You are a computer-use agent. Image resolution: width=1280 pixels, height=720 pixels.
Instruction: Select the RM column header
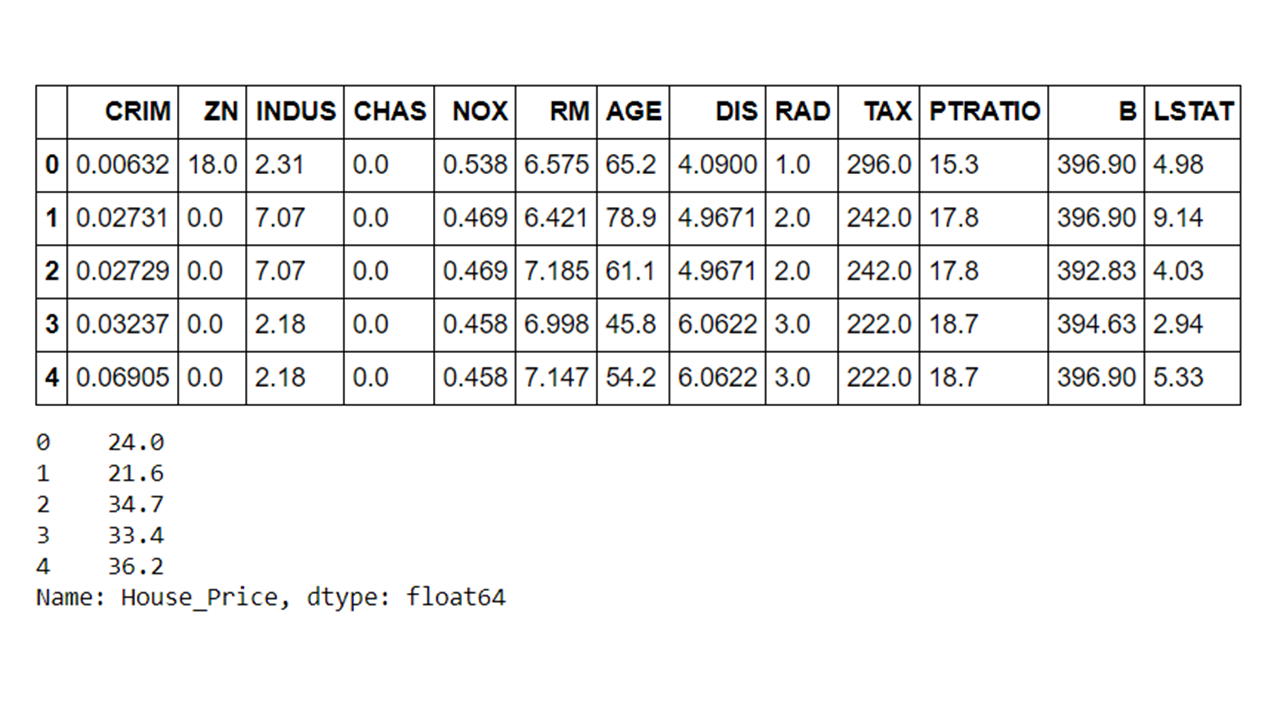569,111
